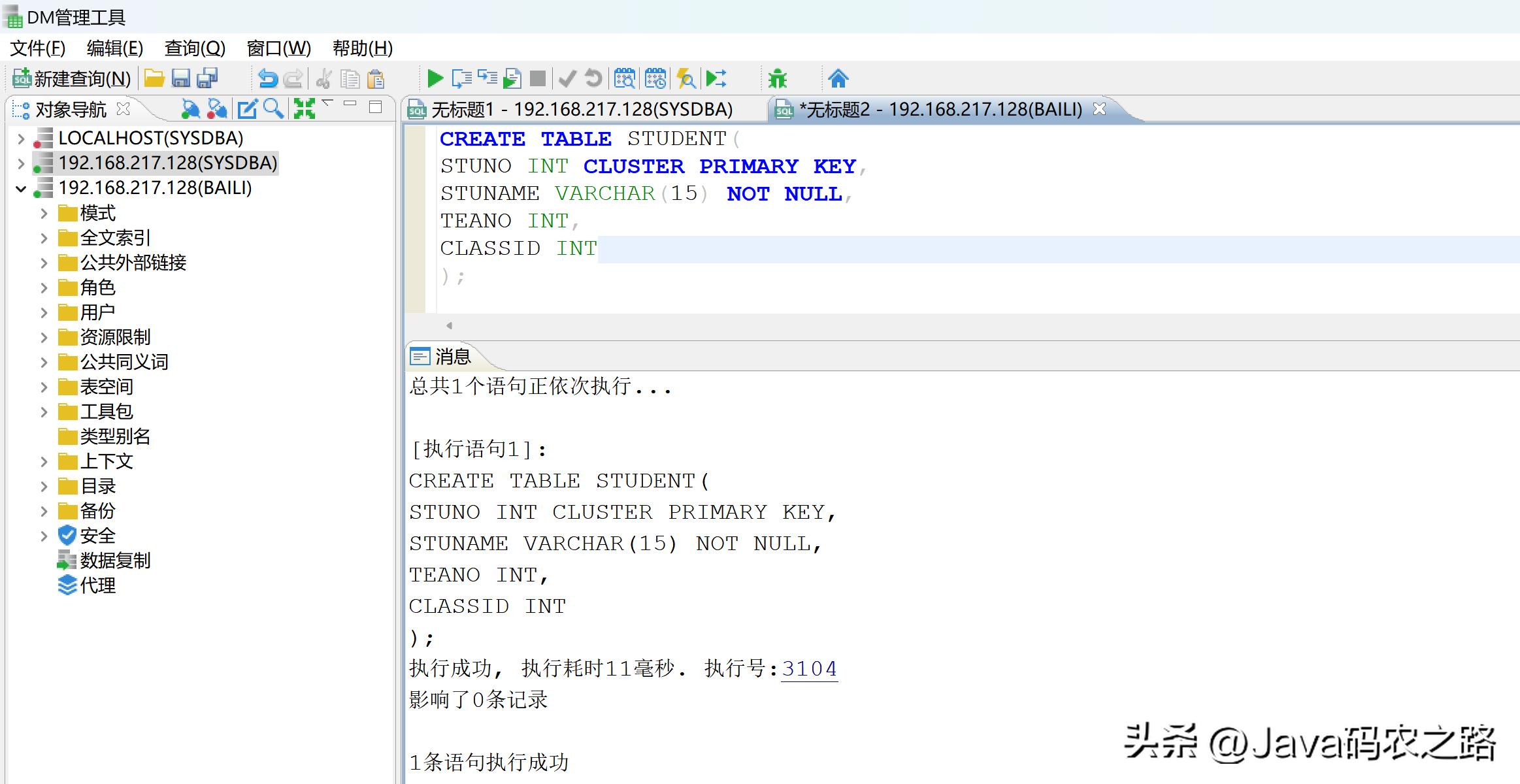The width and height of the screenshot is (1520, 784).
Task: Click the save file icon
Action: (x=181, y=79)
